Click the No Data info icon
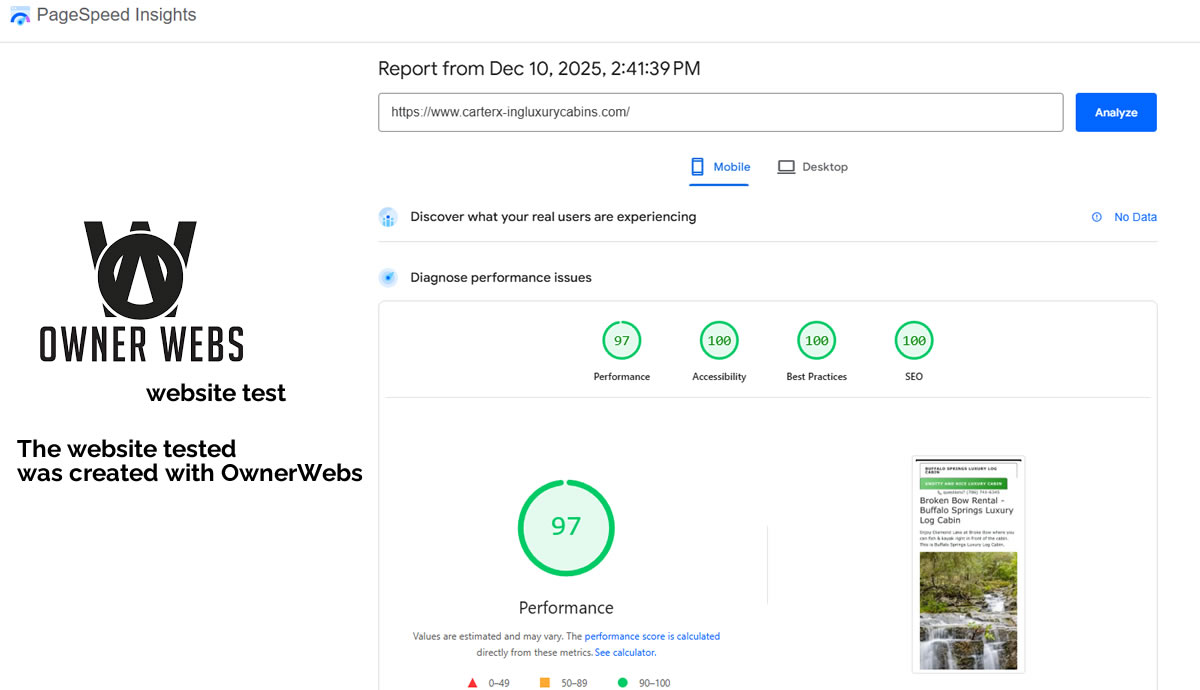 click(1097, 217)
